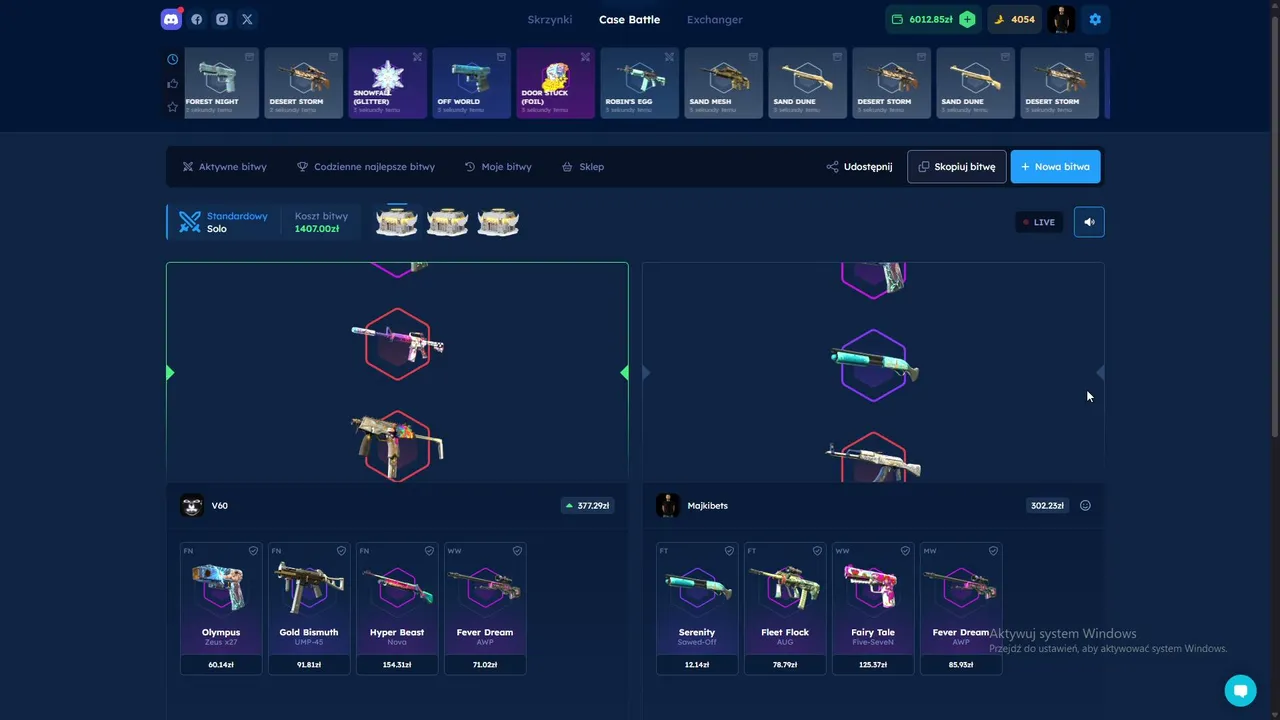Show recent drops with the clock icon

point(173,59)
